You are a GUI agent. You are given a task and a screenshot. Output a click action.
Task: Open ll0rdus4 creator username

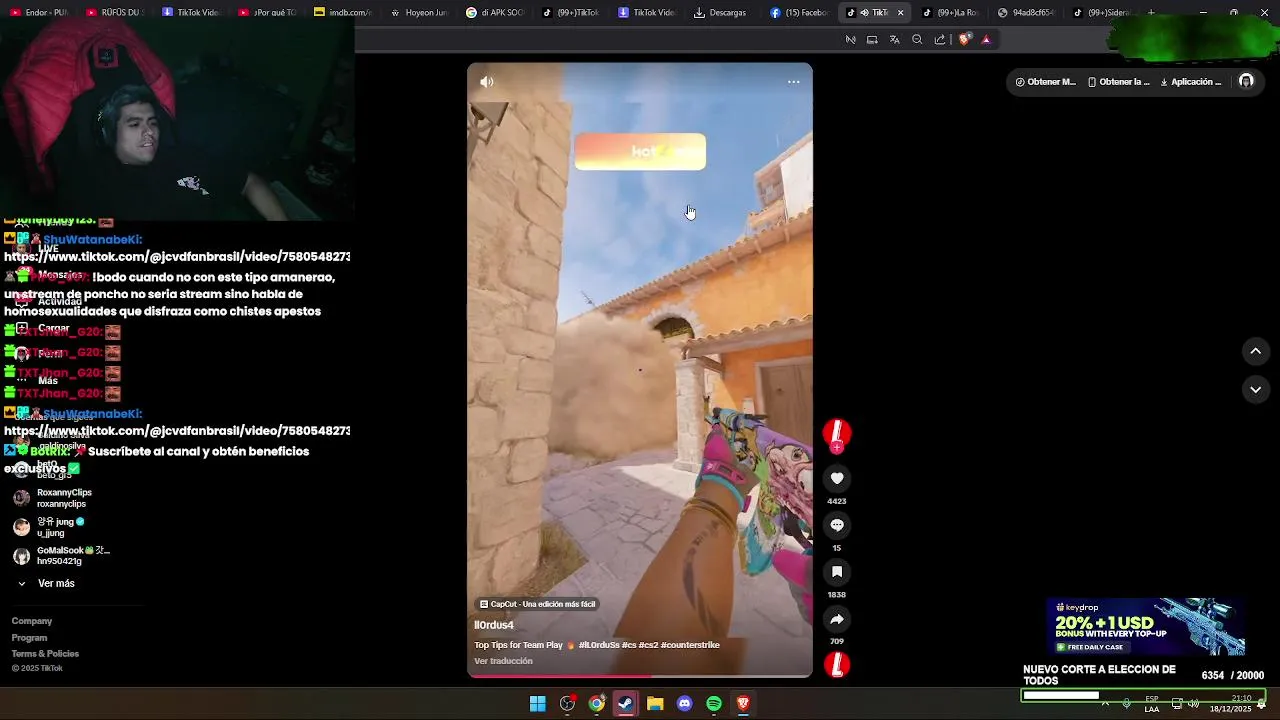[494, 625]
